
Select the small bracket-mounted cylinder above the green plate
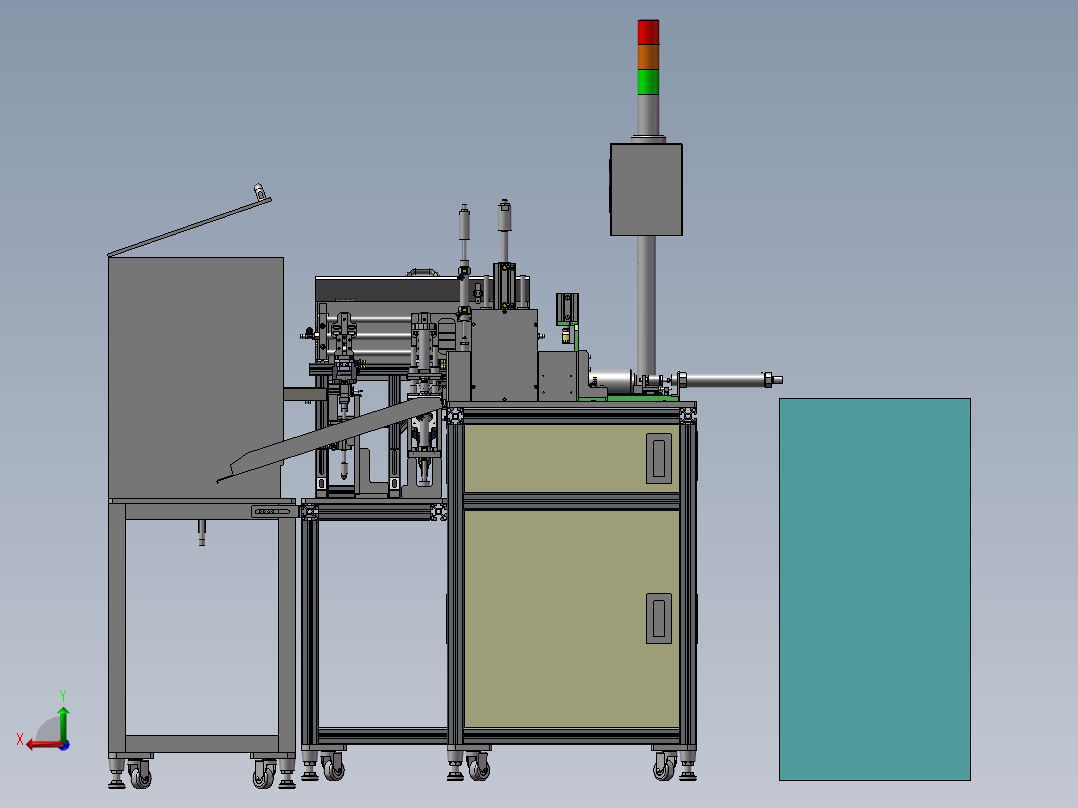pyautogui.click(x=567, y=307)
